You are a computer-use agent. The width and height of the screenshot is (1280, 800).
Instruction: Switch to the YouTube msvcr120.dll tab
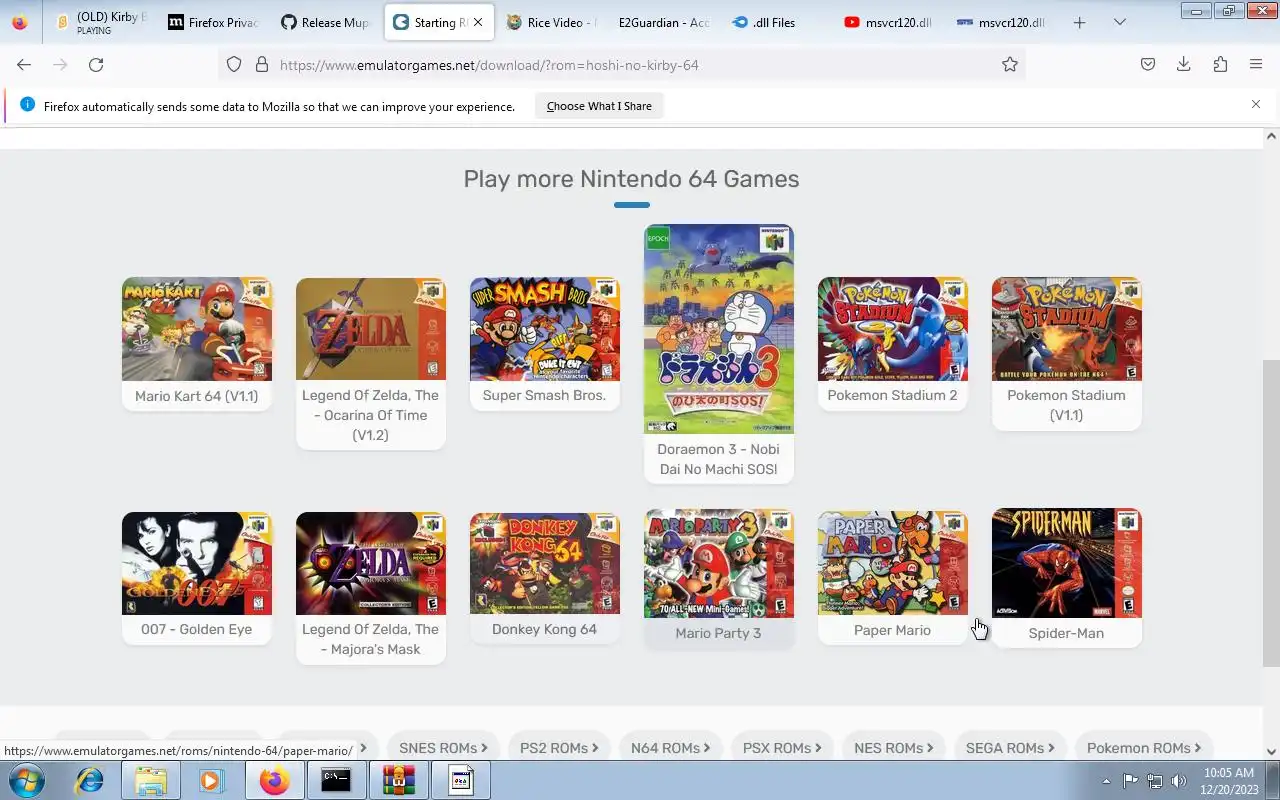tap(889, 22)
